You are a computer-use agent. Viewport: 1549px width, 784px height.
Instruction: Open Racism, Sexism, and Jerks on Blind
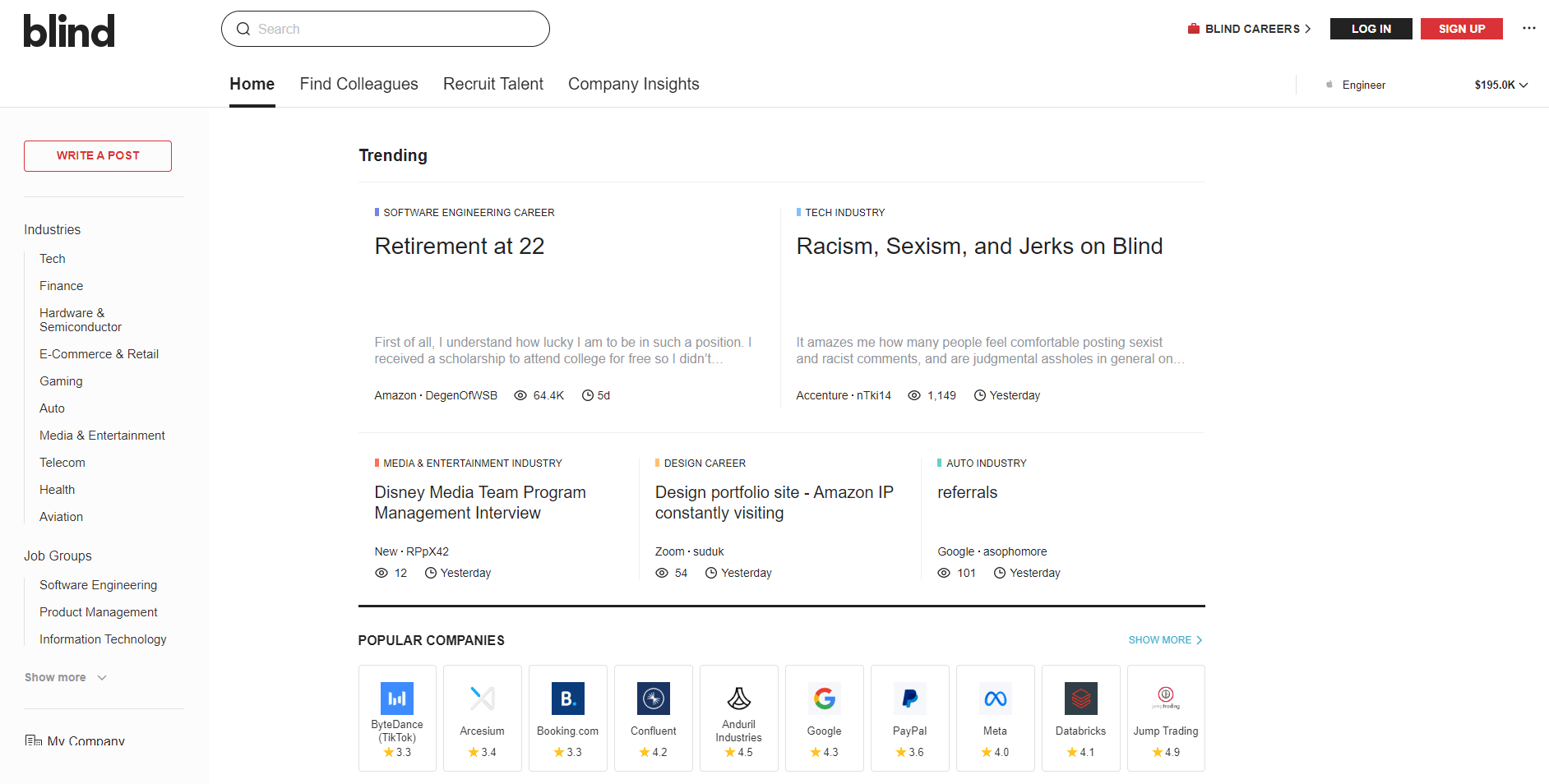click(979, 247)
